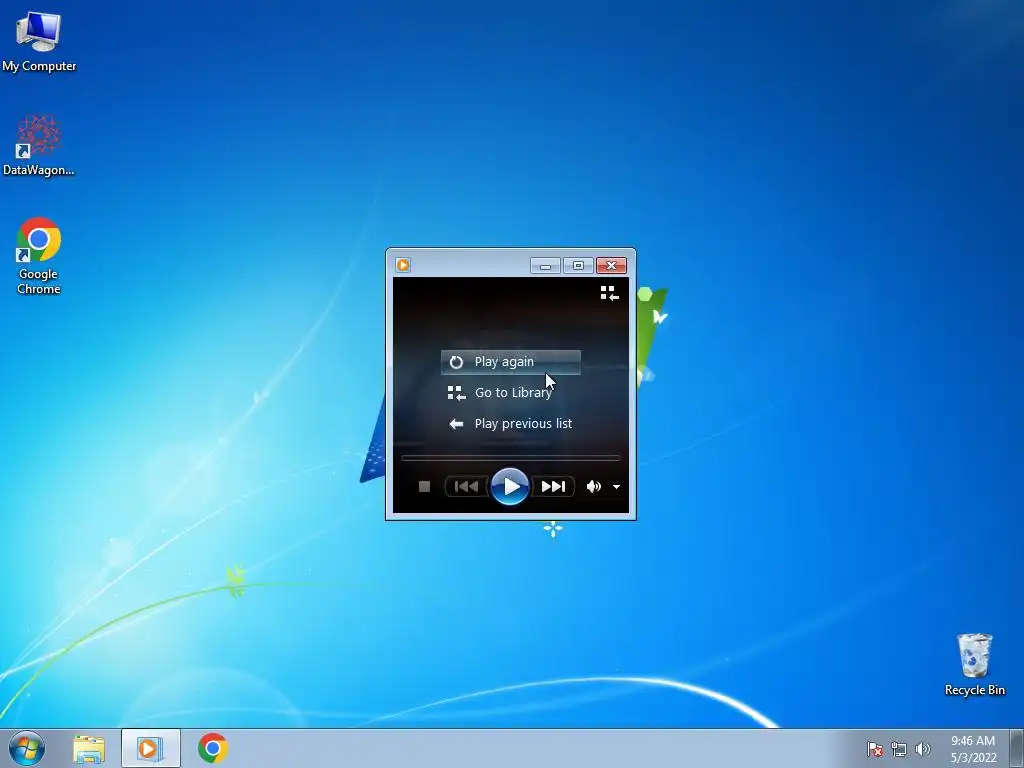Mute the player's speaker icon
This screenshot has height=768, width=1024.
click(594, 487)
